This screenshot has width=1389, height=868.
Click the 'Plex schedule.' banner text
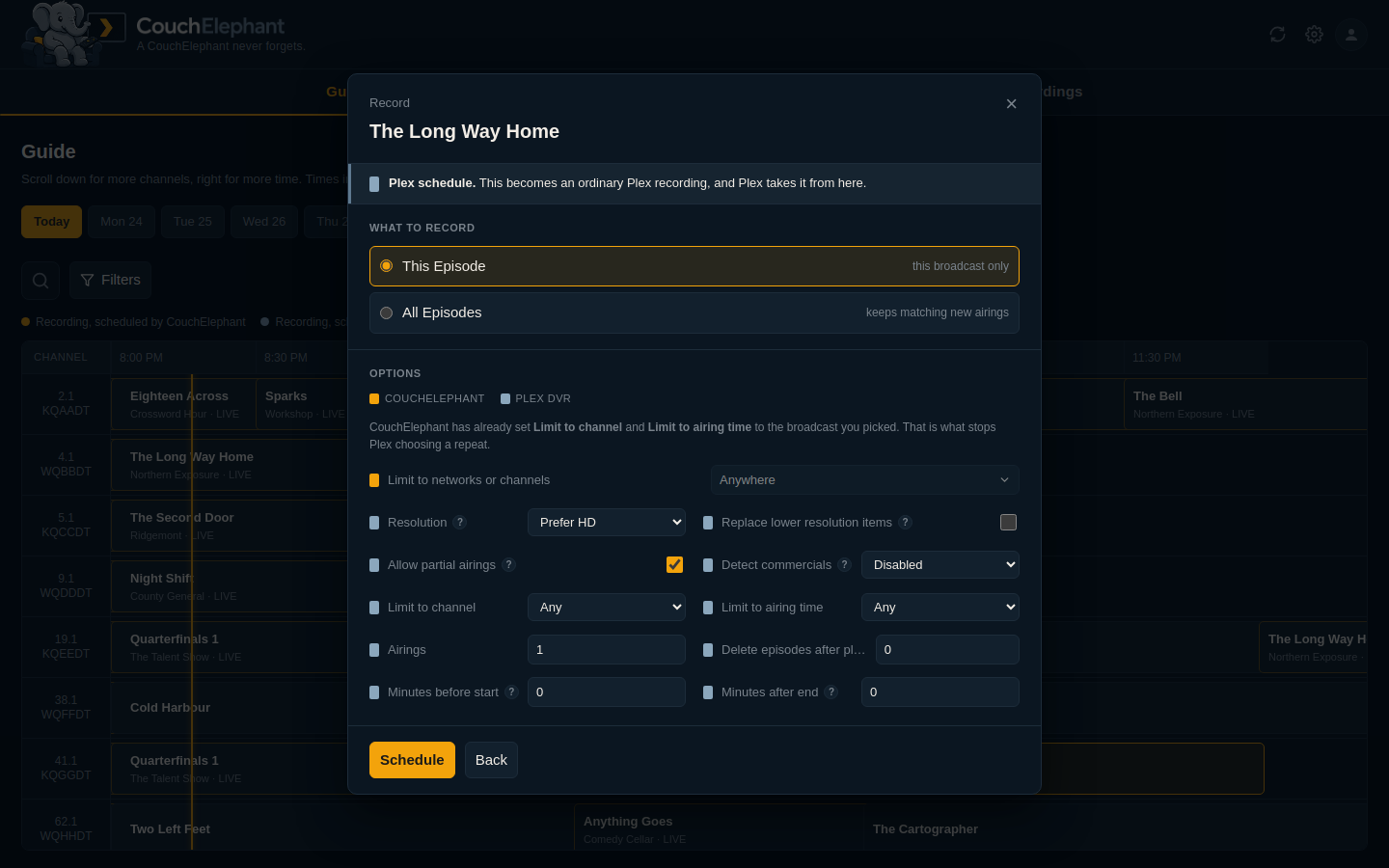coord(432,183)
